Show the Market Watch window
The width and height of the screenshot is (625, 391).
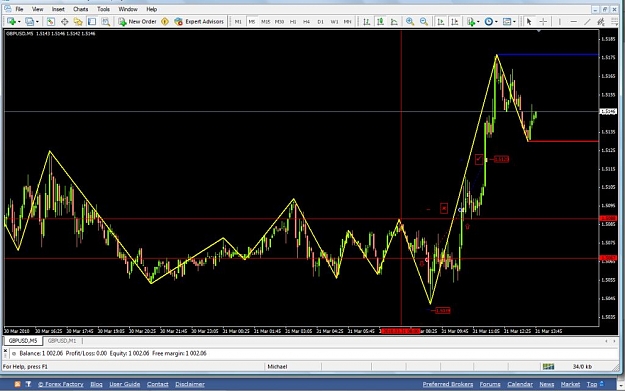[51, 22]
